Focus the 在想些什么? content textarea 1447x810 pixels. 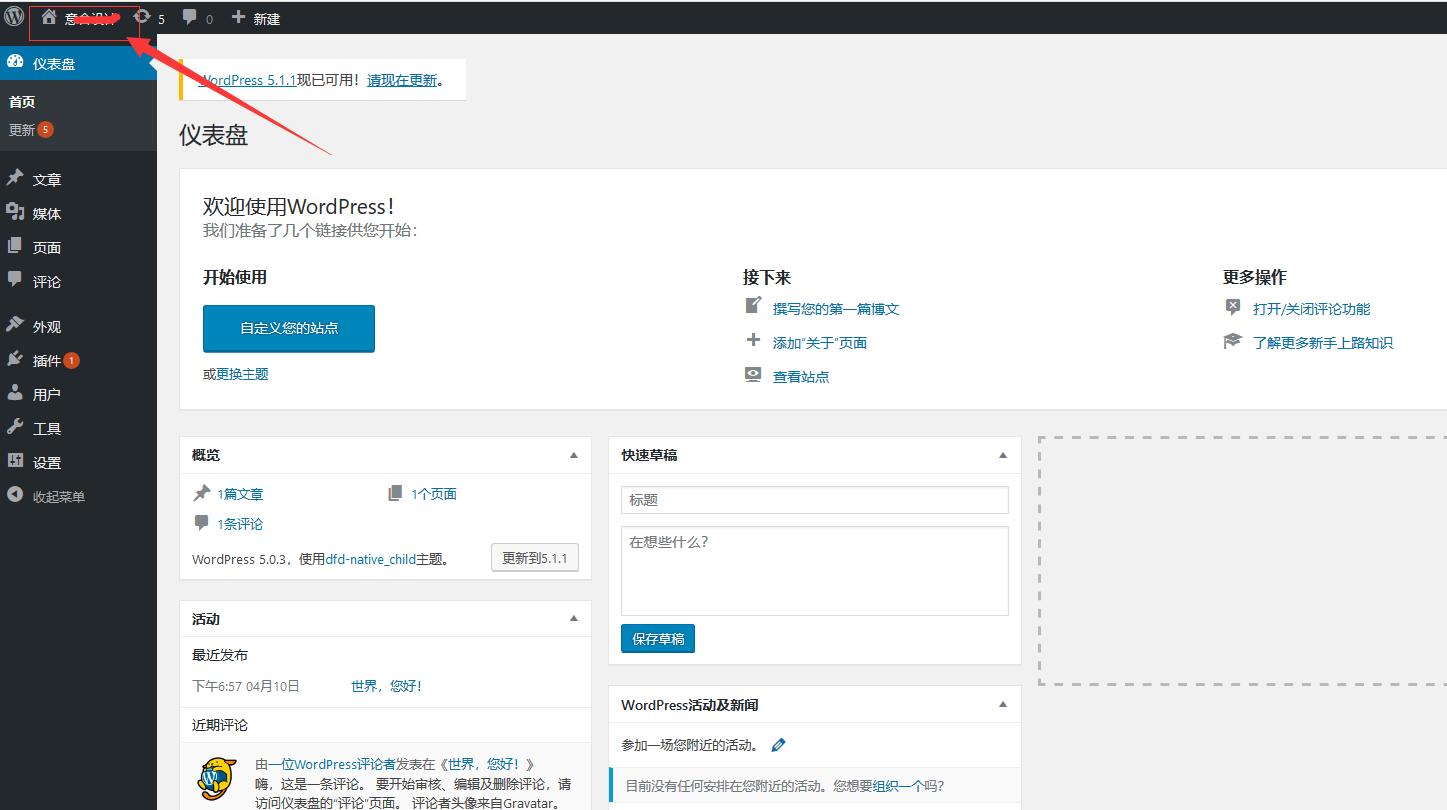[815, 571]
